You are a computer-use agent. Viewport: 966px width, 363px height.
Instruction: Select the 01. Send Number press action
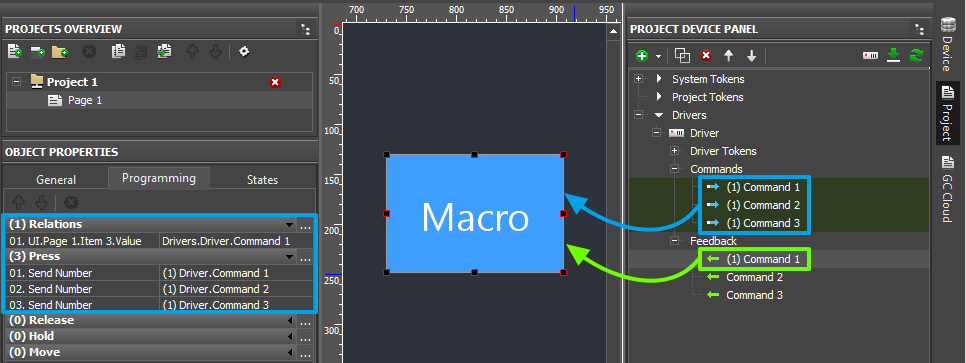[82, 272]
